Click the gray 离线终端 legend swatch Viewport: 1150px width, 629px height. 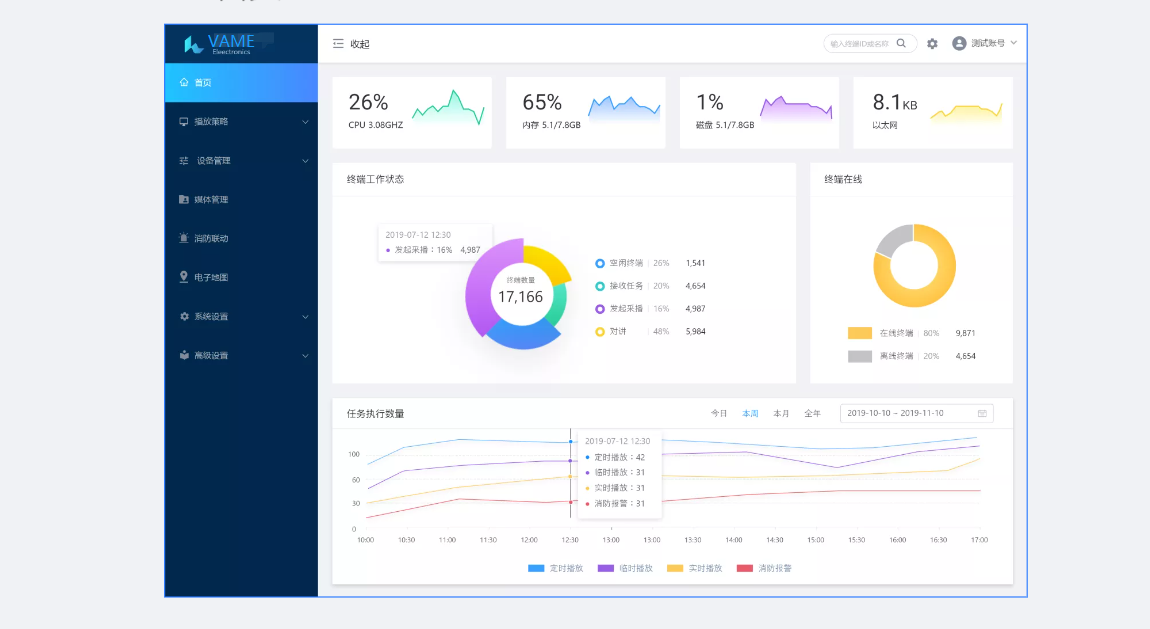tap(860, 356)
